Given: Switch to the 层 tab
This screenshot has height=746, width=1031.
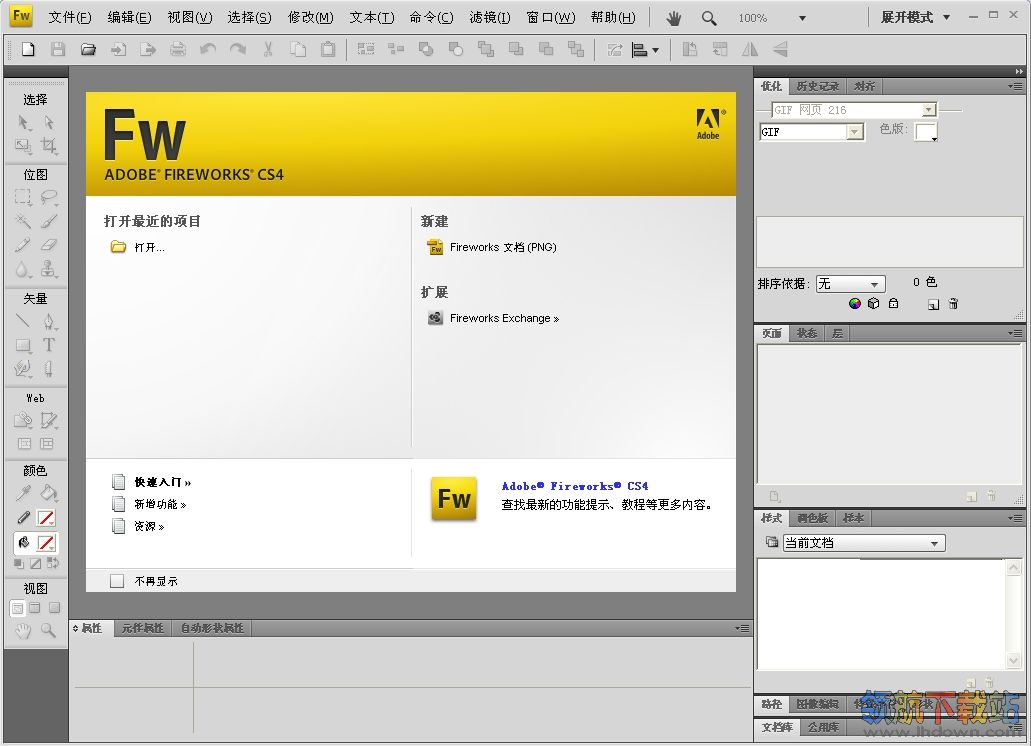Looking at the screenshot, I should (x=837, y=333).
